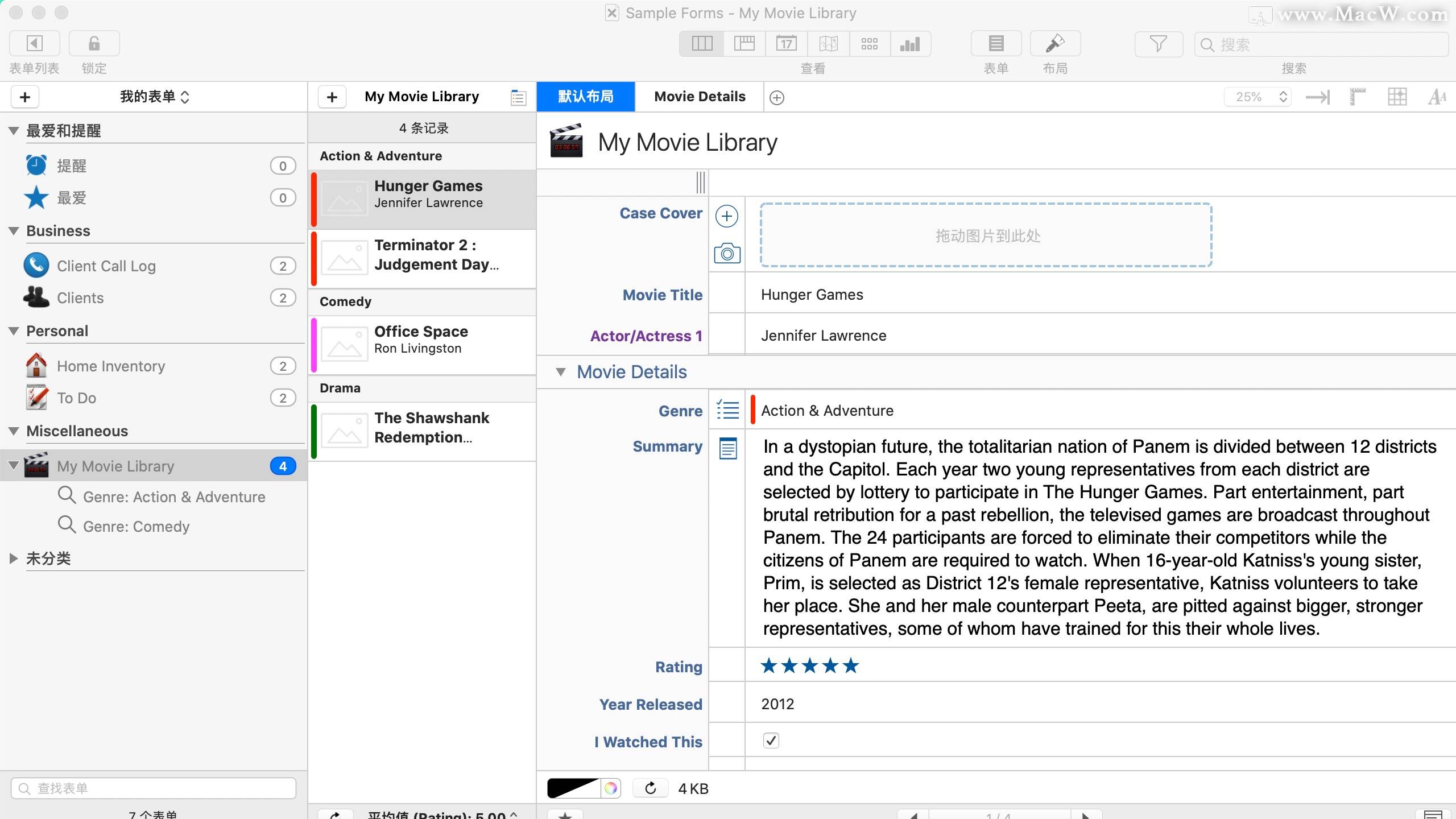1456x819 pixels.
Task: Click the Genre value Action & Adventure
Action: [x=827, y=411]
